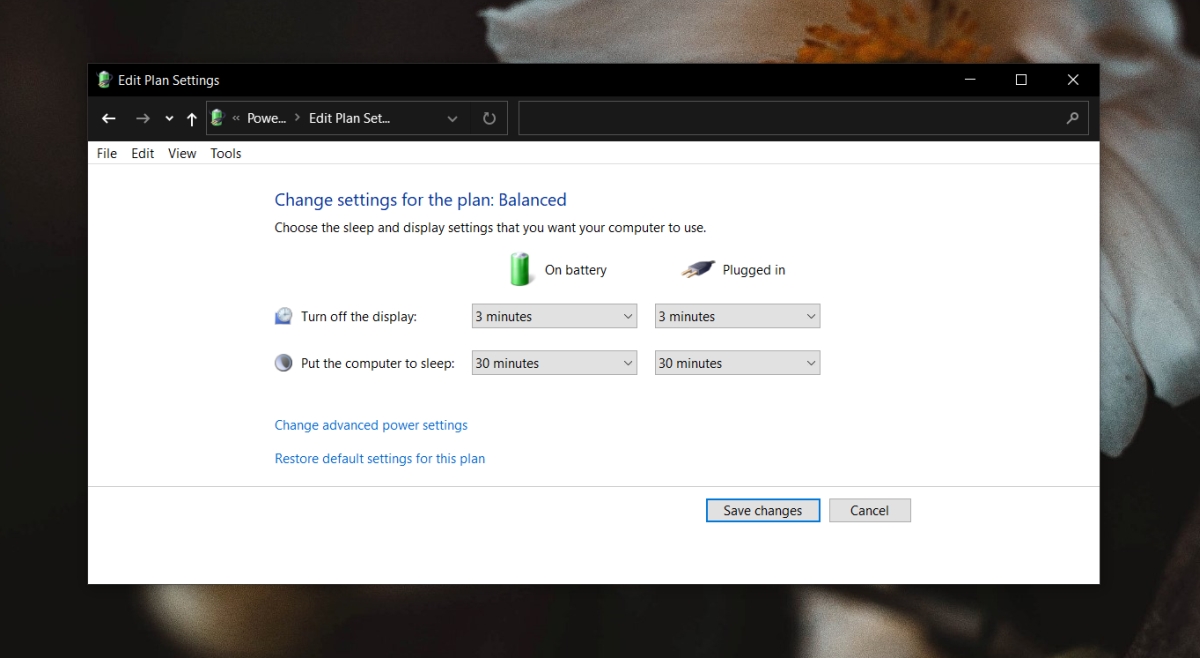The width and height of the screenshot is (1200, 658).
Task: Open Plugged in sleep timeout dropdown
Action: point(737,363)
